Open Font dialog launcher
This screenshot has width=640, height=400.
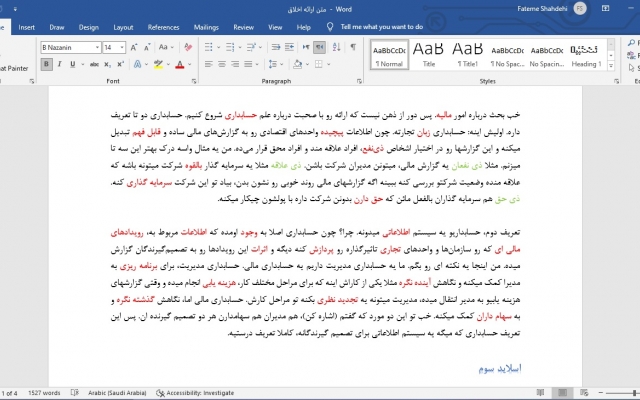(x=194, y=82)
